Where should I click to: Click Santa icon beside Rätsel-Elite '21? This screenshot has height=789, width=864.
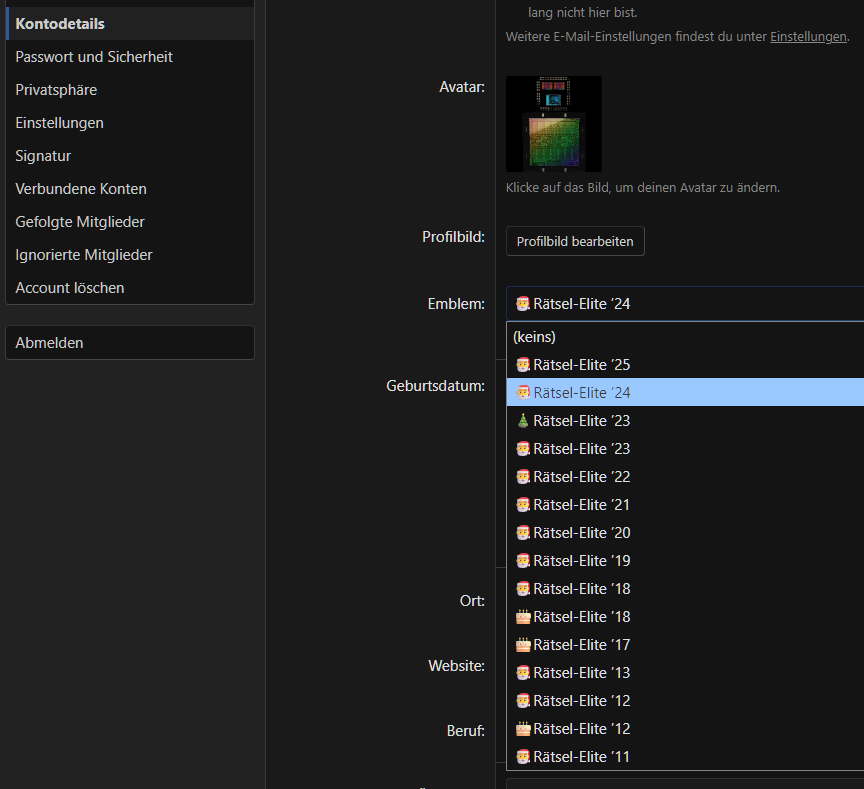[523, 505]
